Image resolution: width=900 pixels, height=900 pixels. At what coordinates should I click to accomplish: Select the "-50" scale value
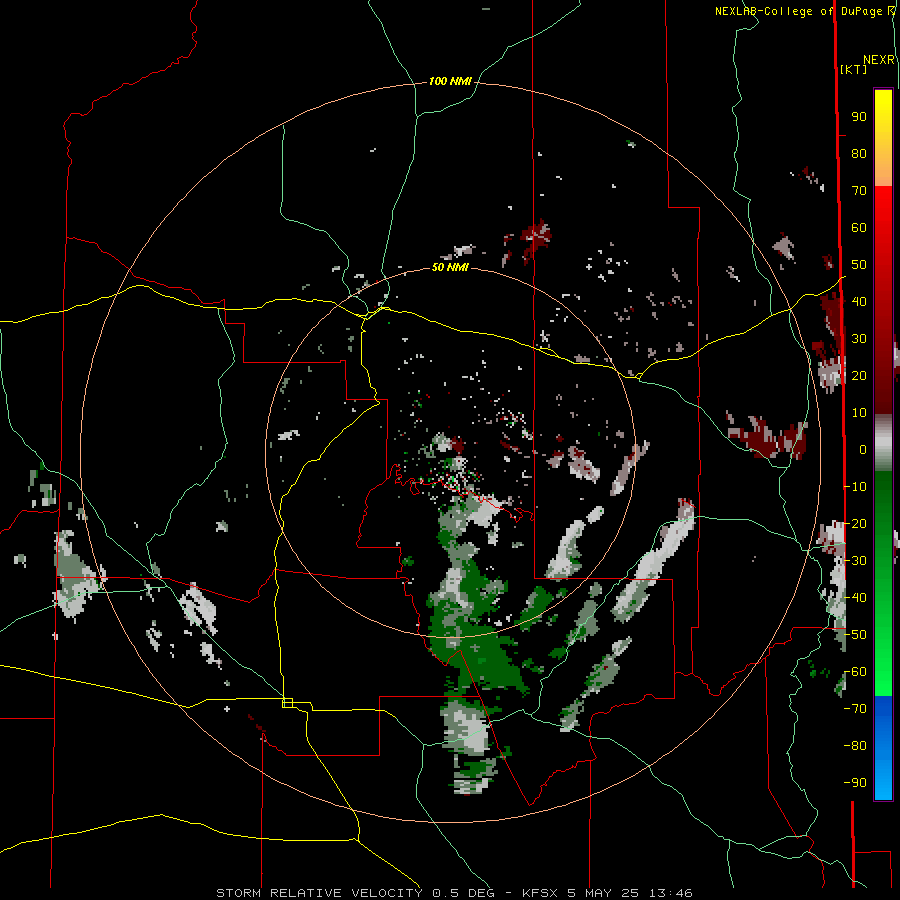[855, 635]
